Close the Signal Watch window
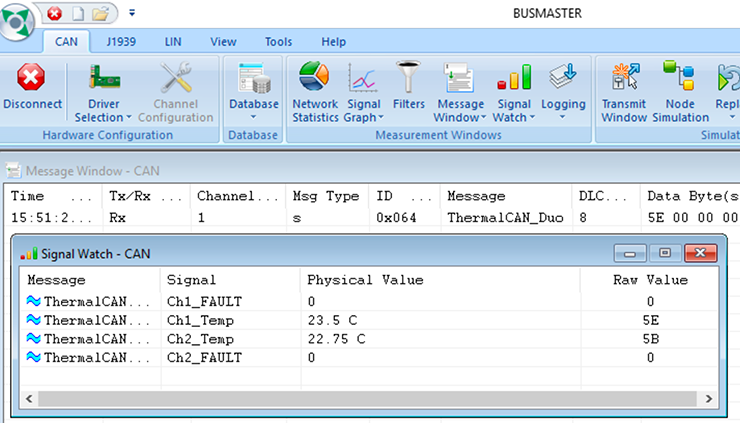Image resolution: width=740 pixels, height=423 pixels. coord(700,253)
